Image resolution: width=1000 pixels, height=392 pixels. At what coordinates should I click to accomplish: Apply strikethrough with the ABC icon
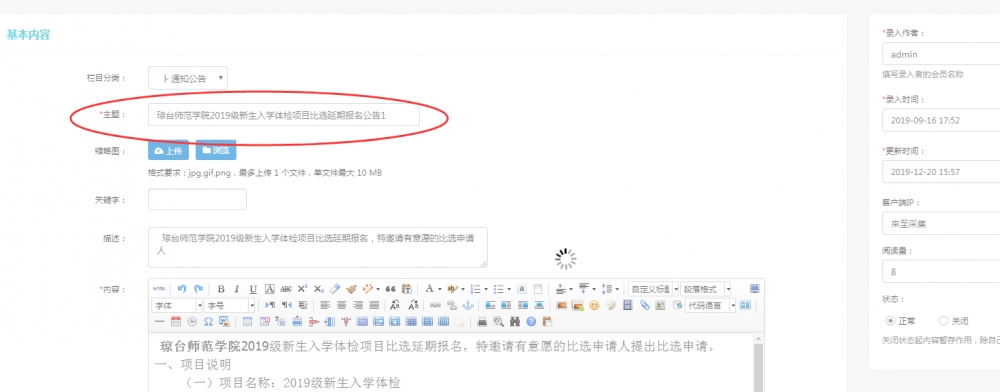coord(286,289)
